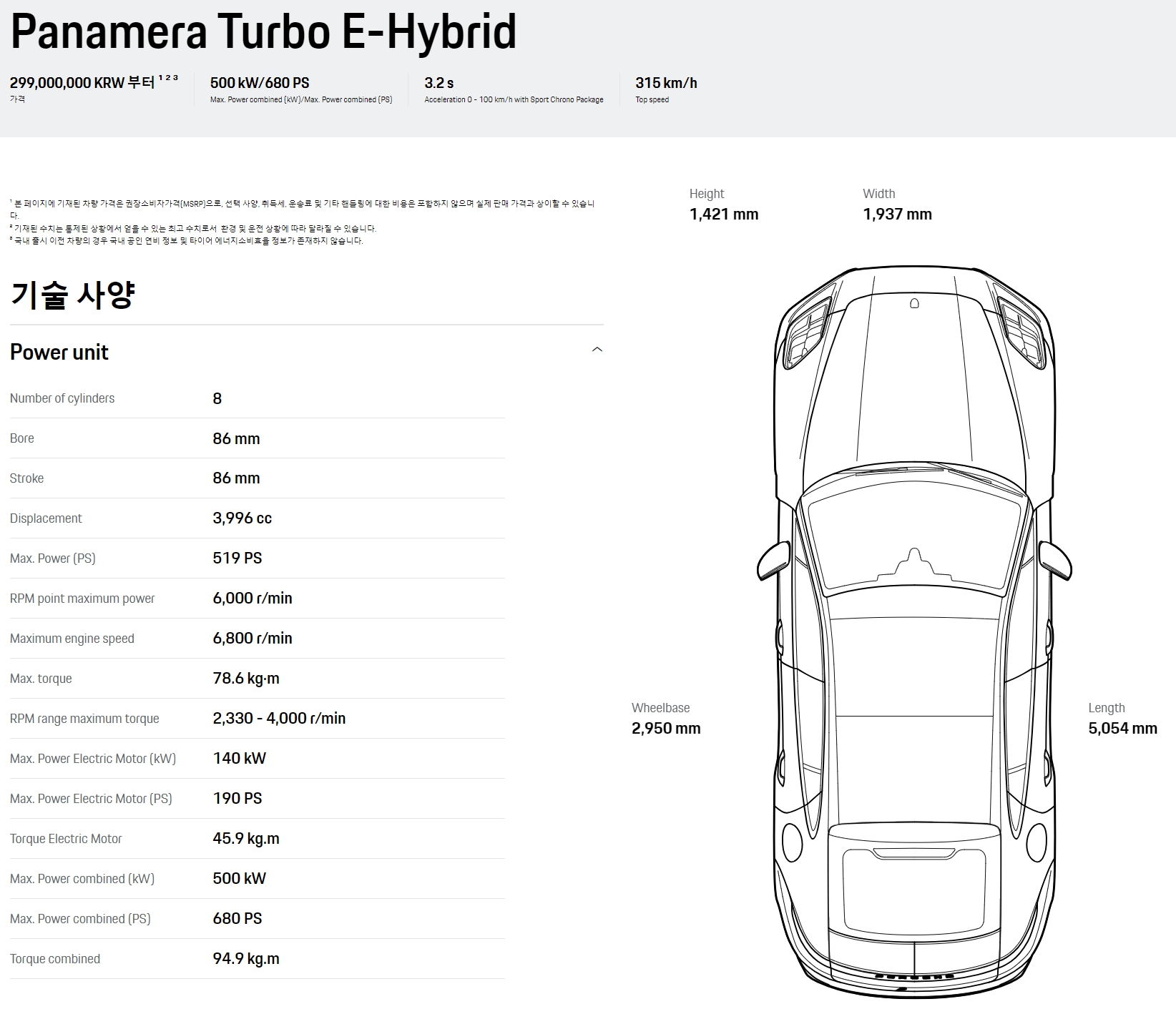Click the RPM range maximum torque label

click(x=84, y=719)
